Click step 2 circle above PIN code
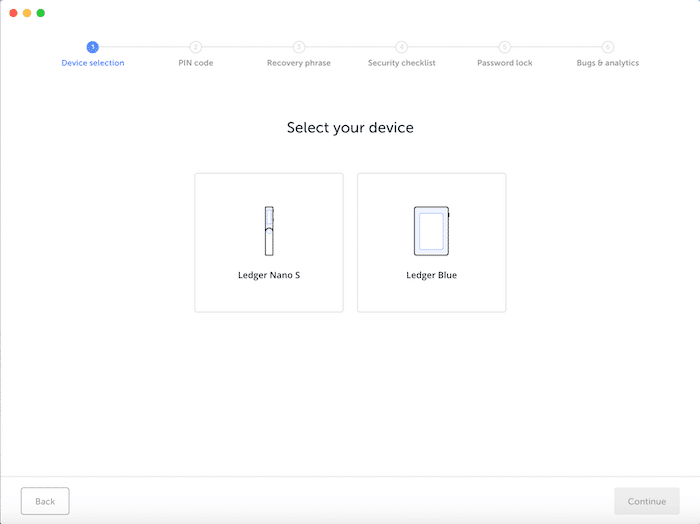Screen dimensions: 700x524 coord(196,47)
